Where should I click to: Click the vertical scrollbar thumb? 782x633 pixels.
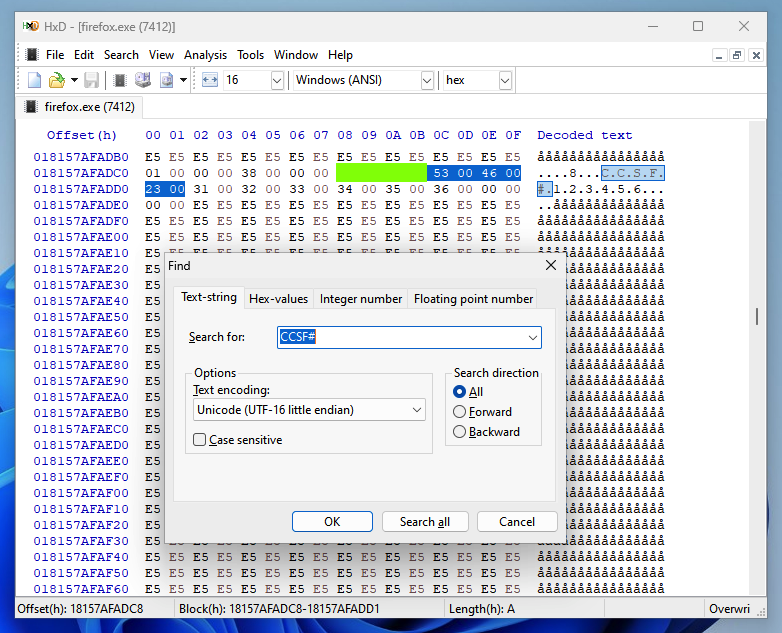pyautogui.click(x=757, y=316)
